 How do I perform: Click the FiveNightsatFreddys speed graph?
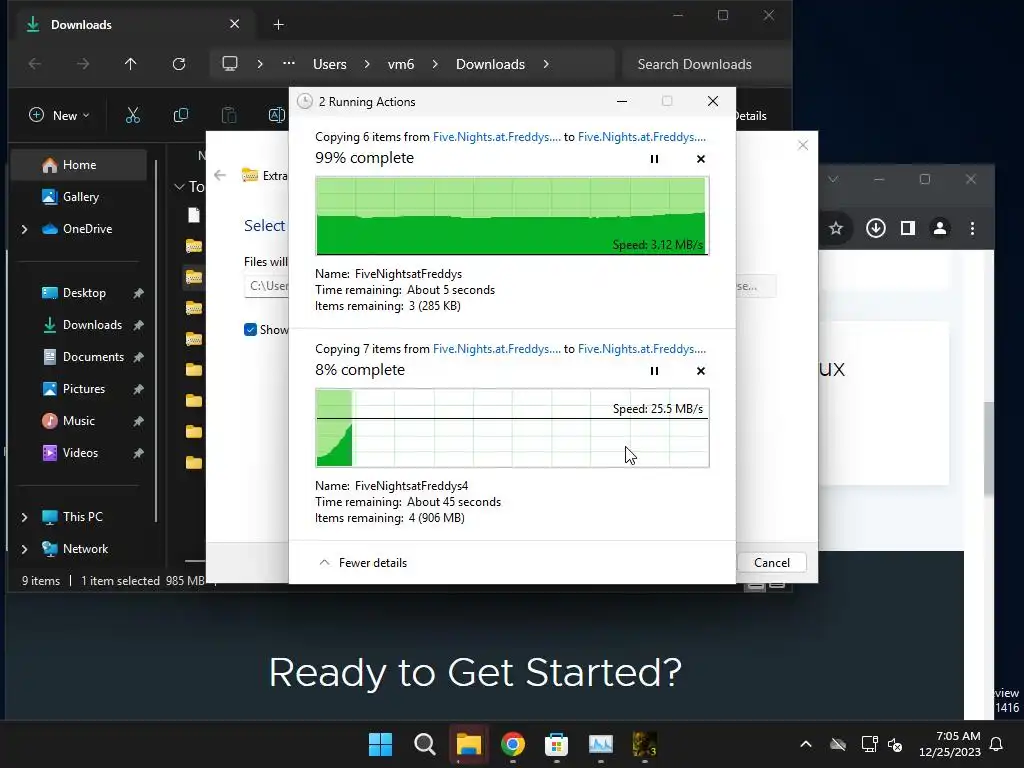point(512,216)
